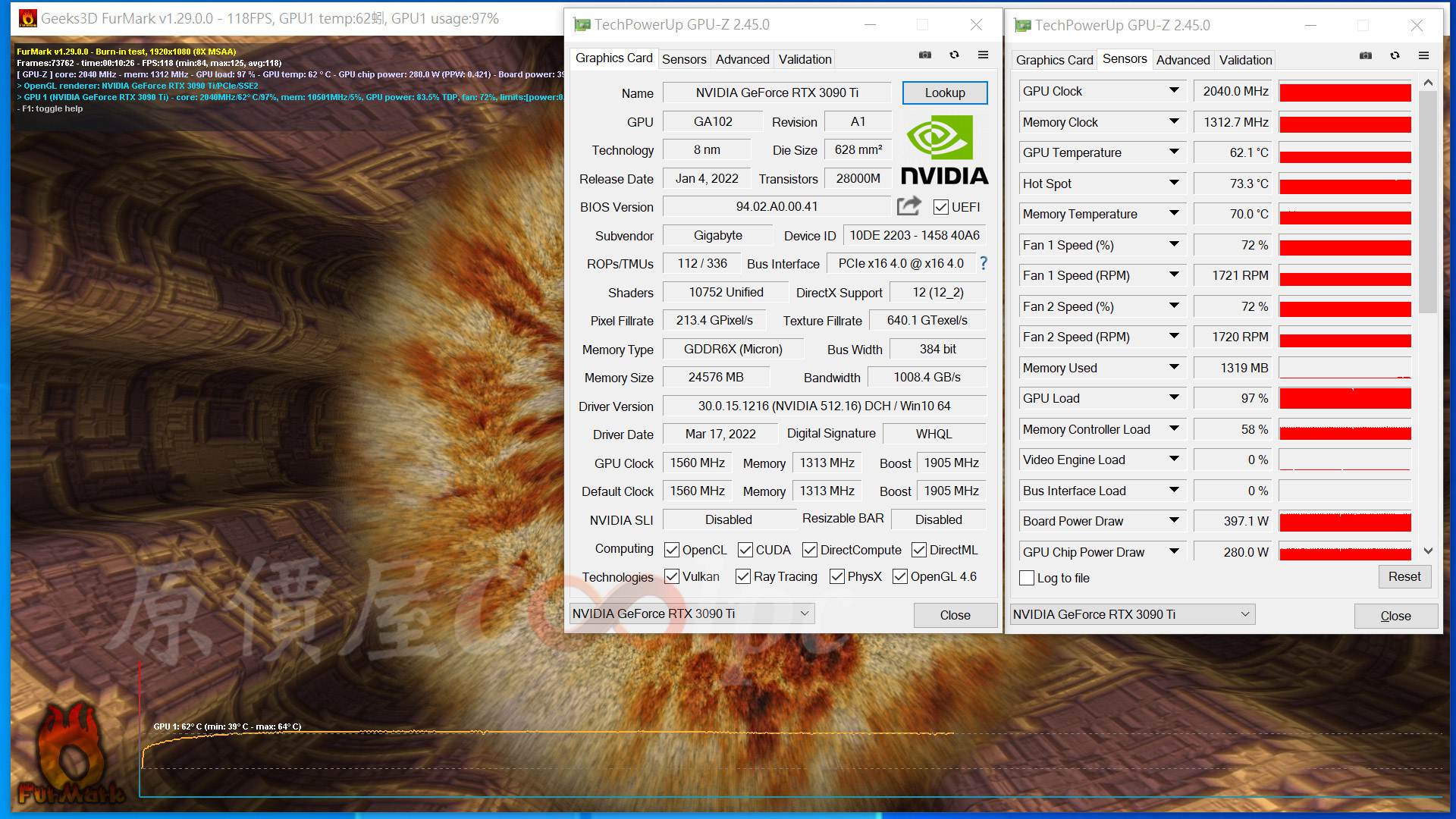Open GPU selector combo box in Sensors window
1456x819 pixels.
tap(1132, 614)
